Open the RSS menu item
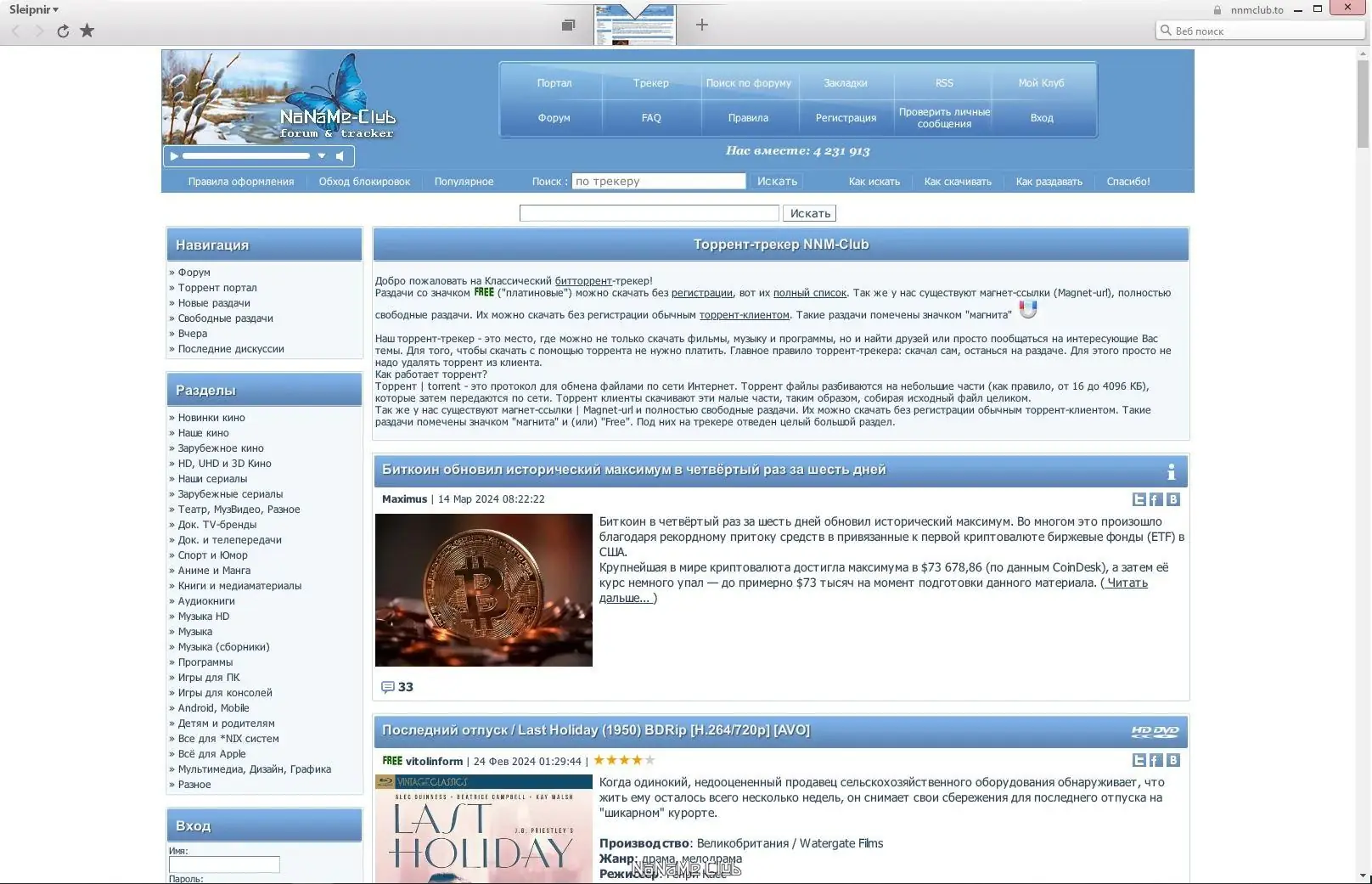 [x=944, y=83]
